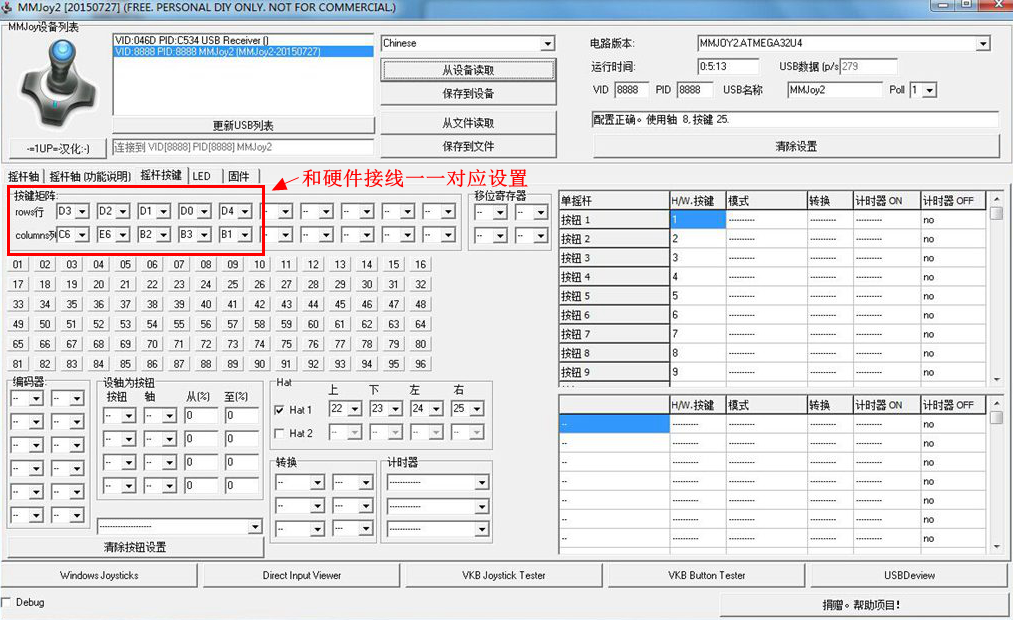Screen dimensions: 1013x620
Task: Switch to the 摇杆轴 (功能说明) tab
Action: [x=90, y=176]
